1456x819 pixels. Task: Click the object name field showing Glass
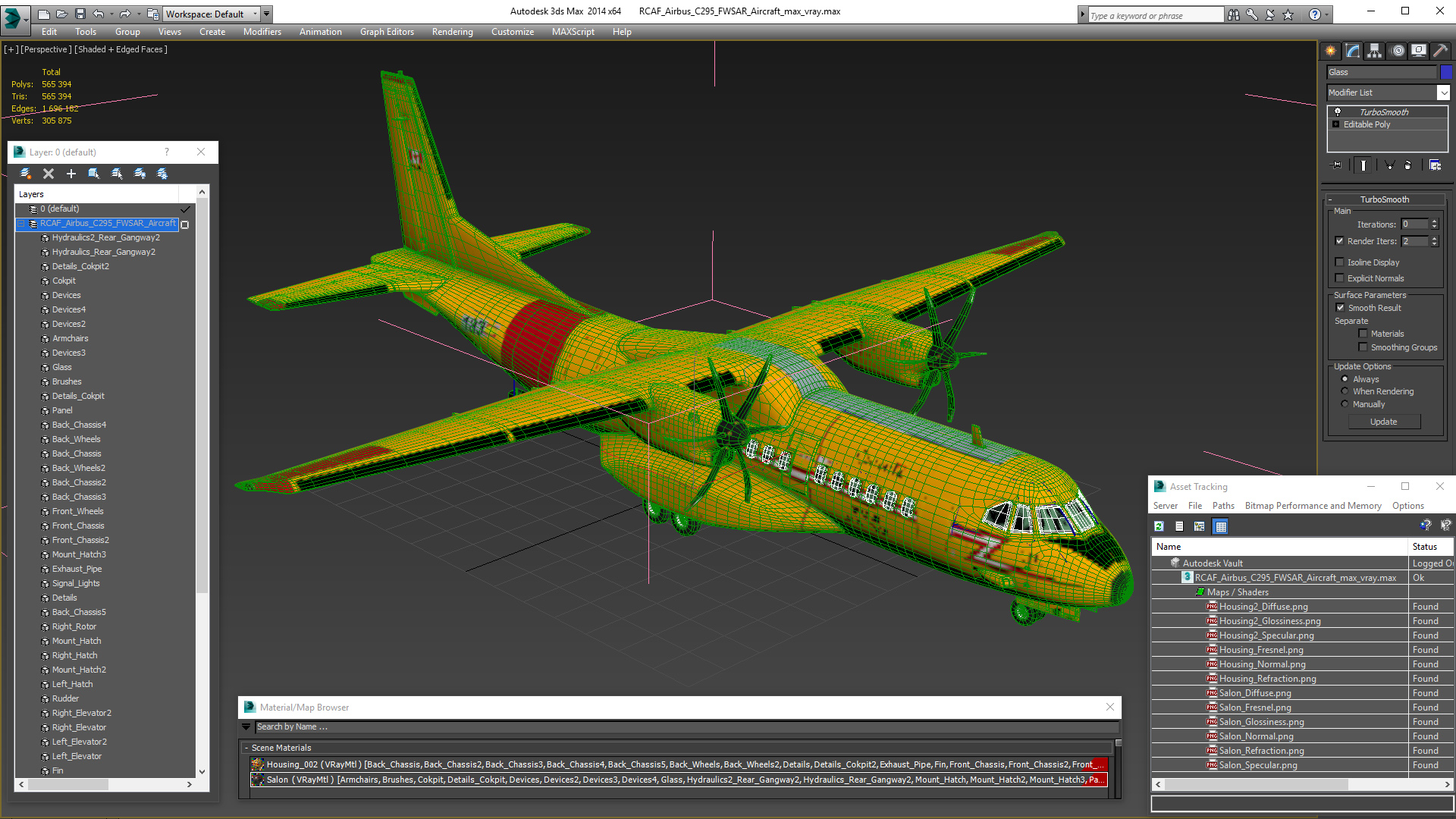coord(1382,72)
